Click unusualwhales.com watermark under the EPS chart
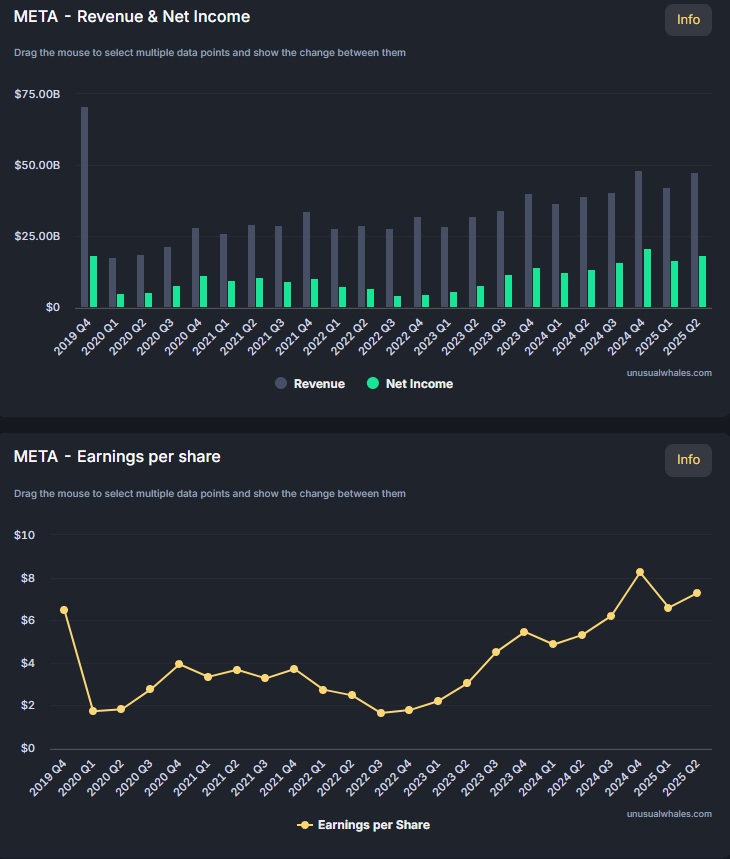 pyautogui.click(x=669, y=814)
